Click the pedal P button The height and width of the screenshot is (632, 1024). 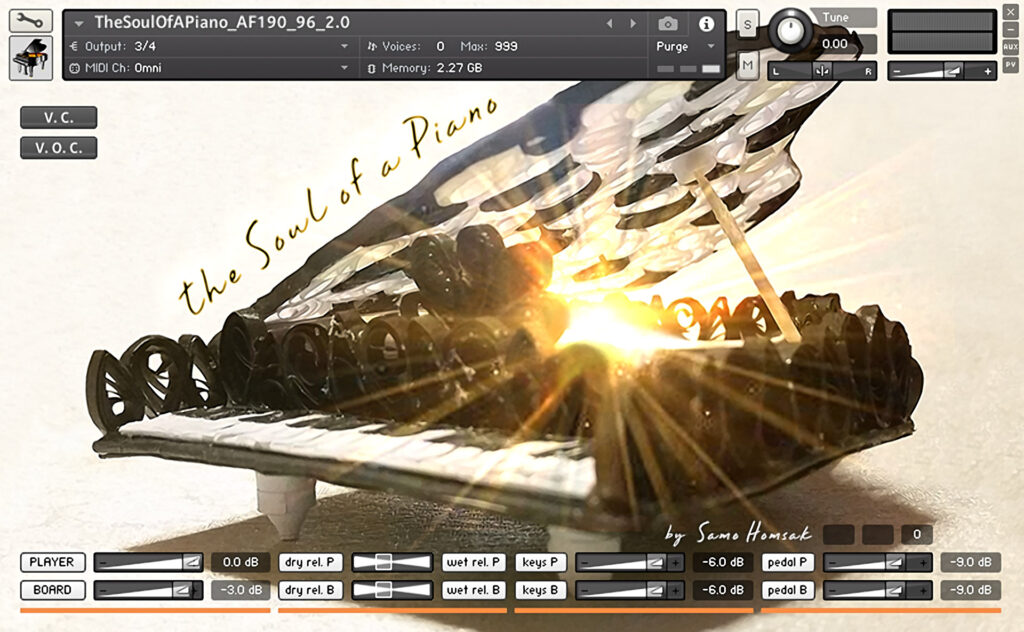click(788, 562)
